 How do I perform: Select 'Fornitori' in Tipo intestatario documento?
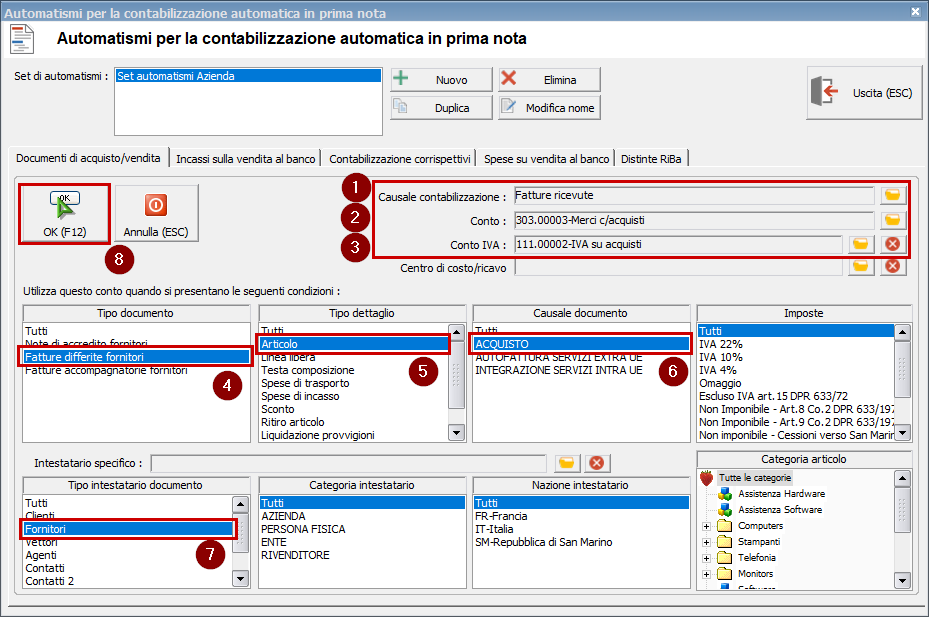129,529
